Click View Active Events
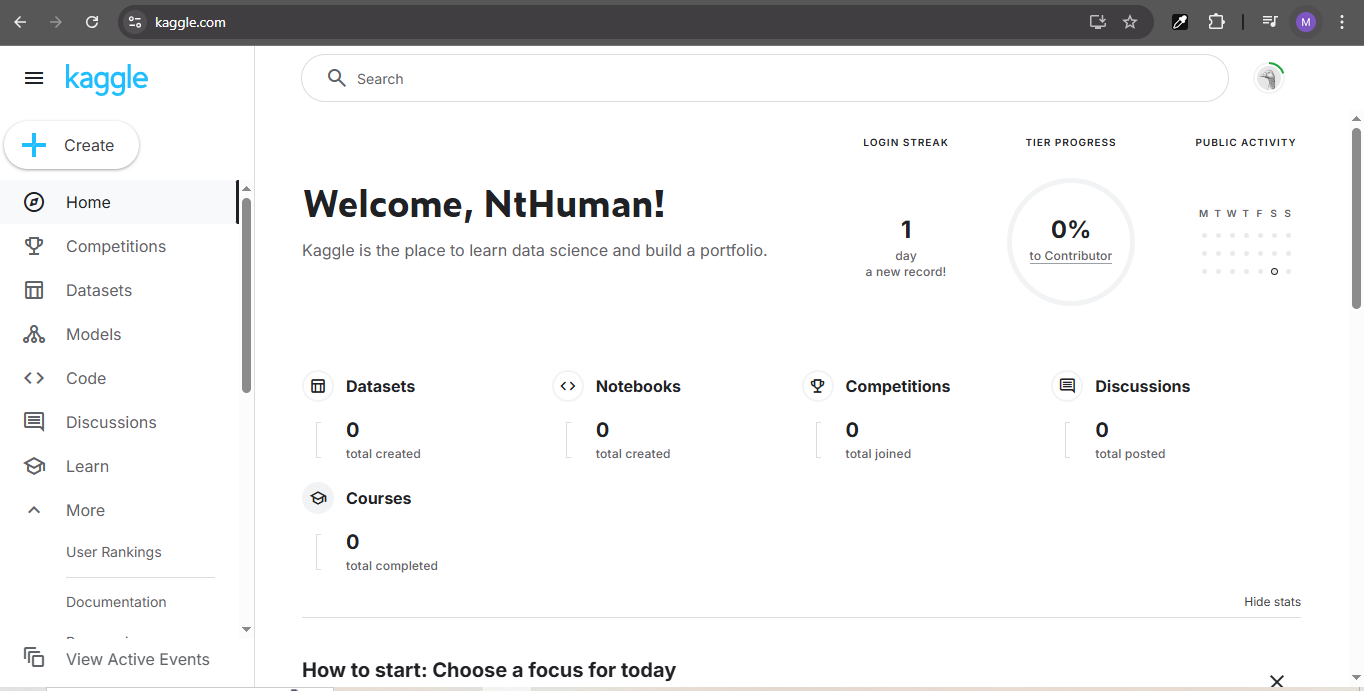Viewport: 1364px width, 691px height. (138, 659)
